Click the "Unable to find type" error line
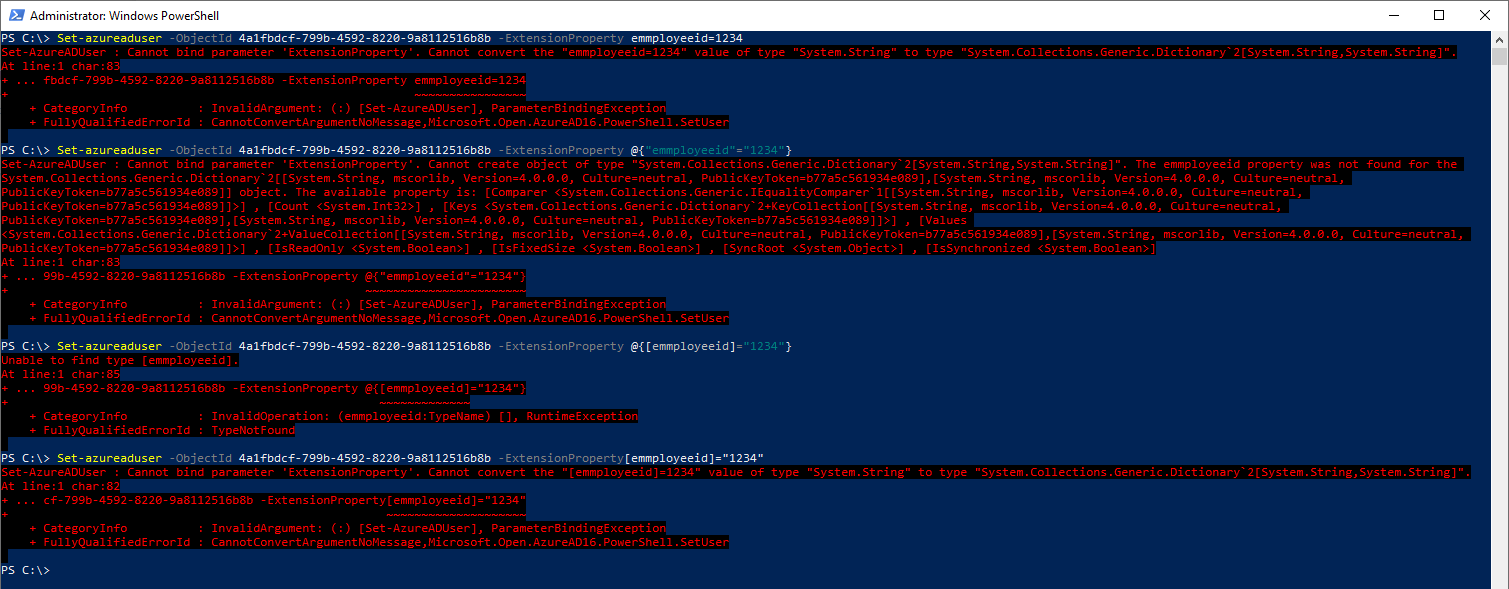 tap(120, 360)
